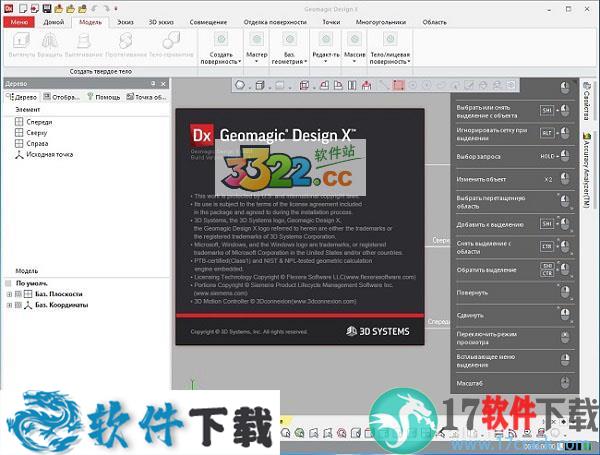600x455 pixels.
Task: Click the wireframe box view icon
Action: [305, 85]
